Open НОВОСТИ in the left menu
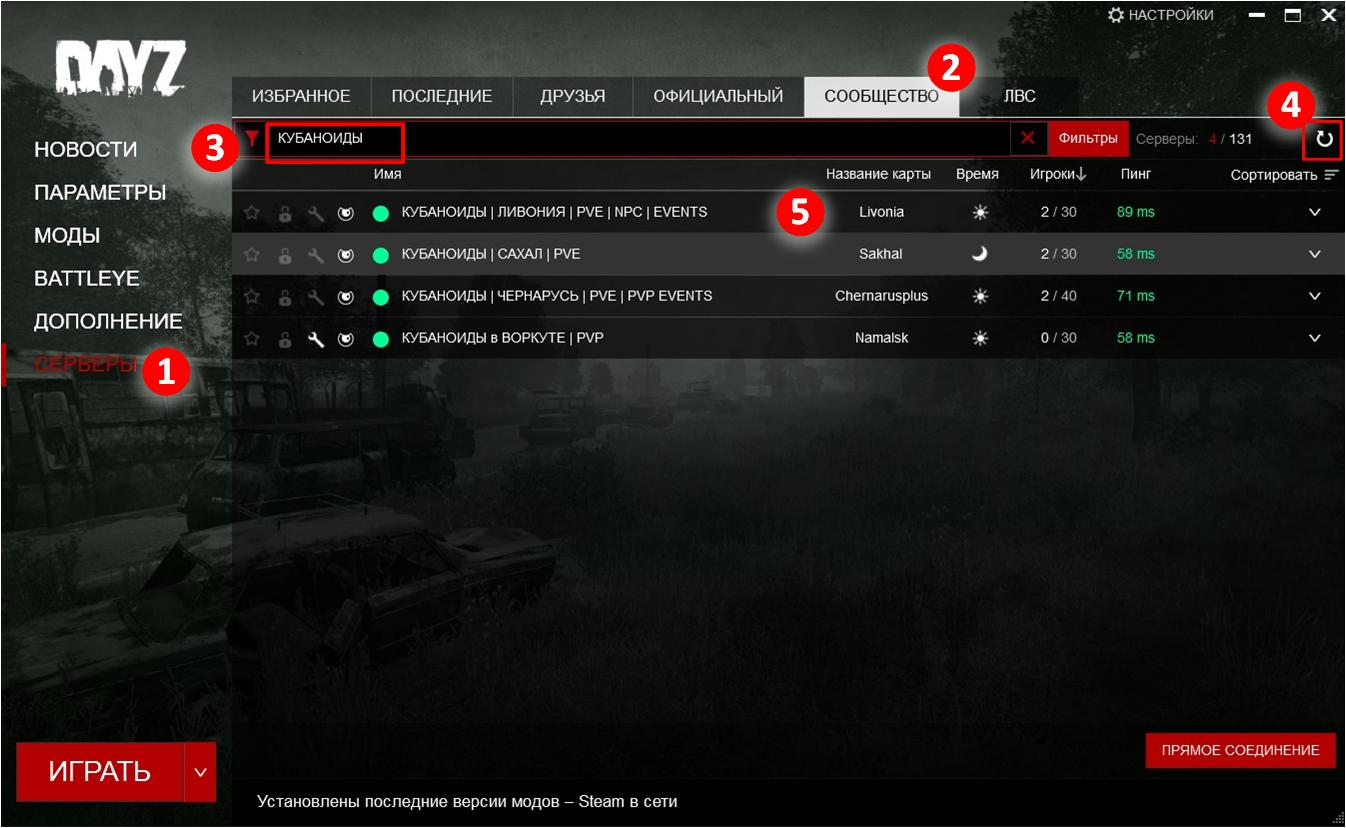This screenshot has width=1346, height=828. coord(86,150)
